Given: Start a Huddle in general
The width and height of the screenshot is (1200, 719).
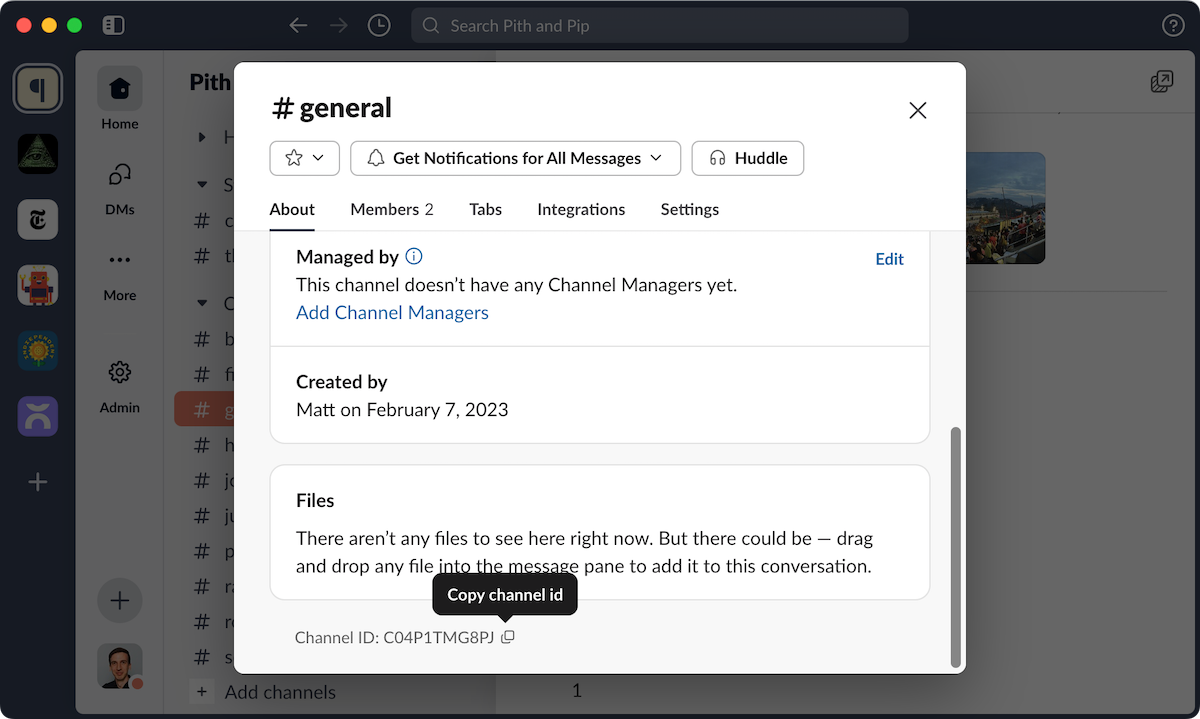Looking at the screenshot, I should pos(747,158).
